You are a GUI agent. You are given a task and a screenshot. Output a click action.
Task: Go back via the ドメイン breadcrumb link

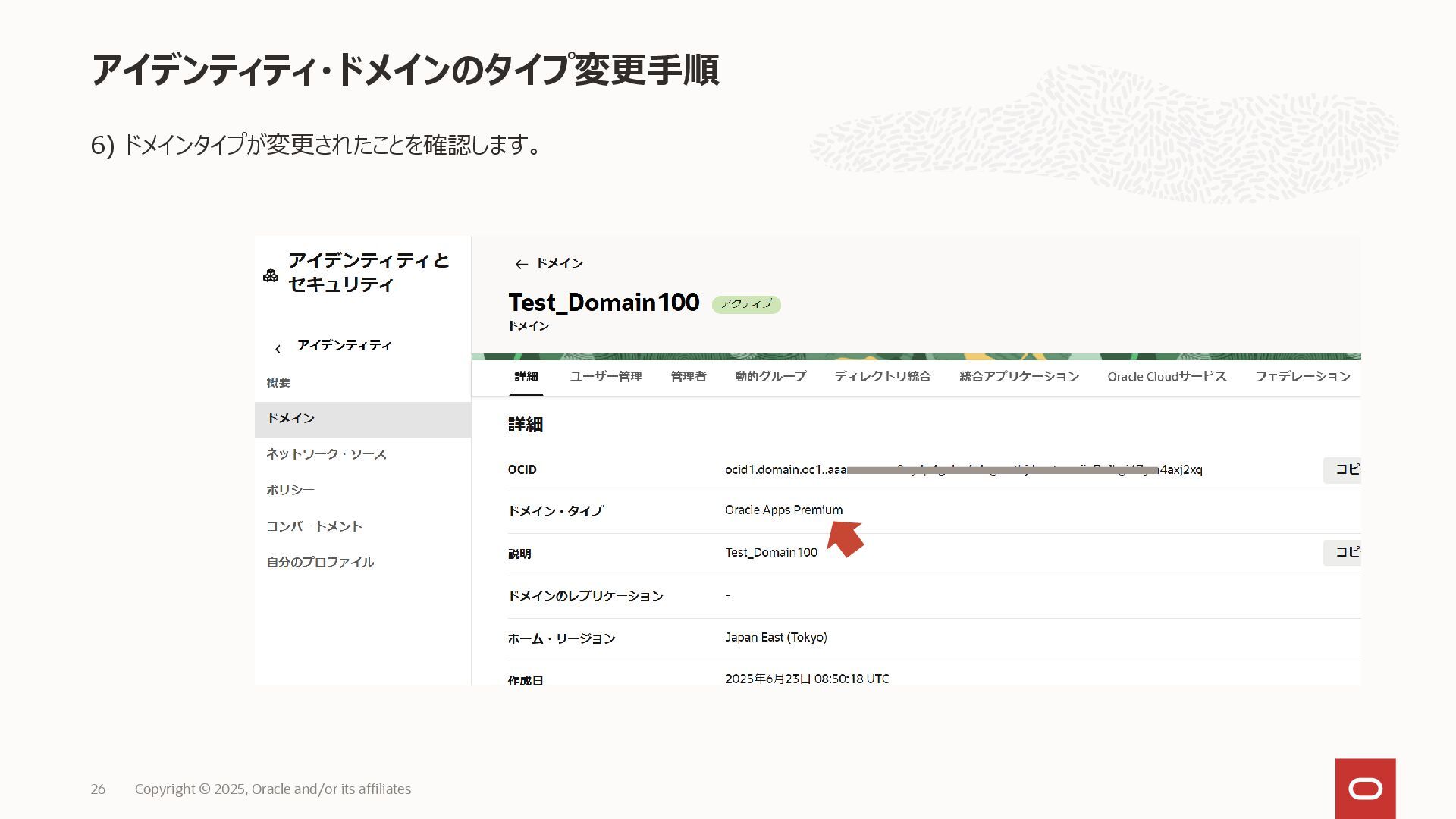pos(560,263)
